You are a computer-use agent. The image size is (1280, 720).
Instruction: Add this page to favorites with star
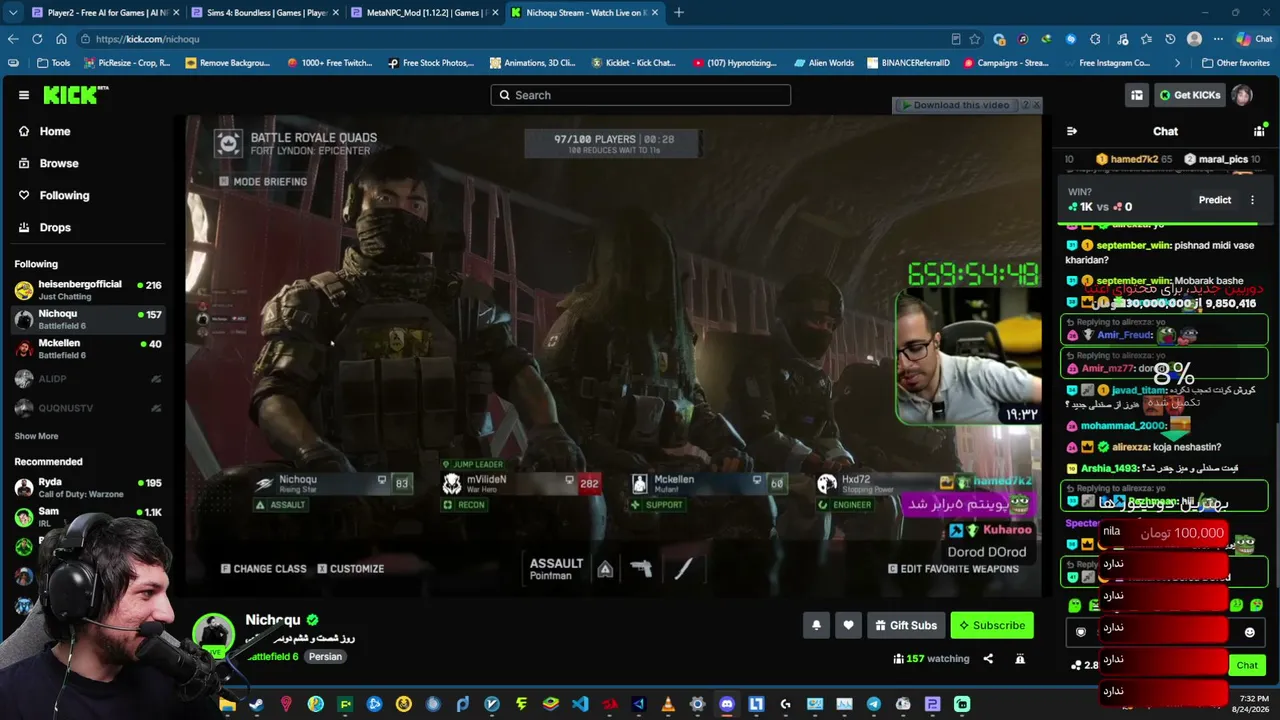pyautogui.click(x=975, y=39)
